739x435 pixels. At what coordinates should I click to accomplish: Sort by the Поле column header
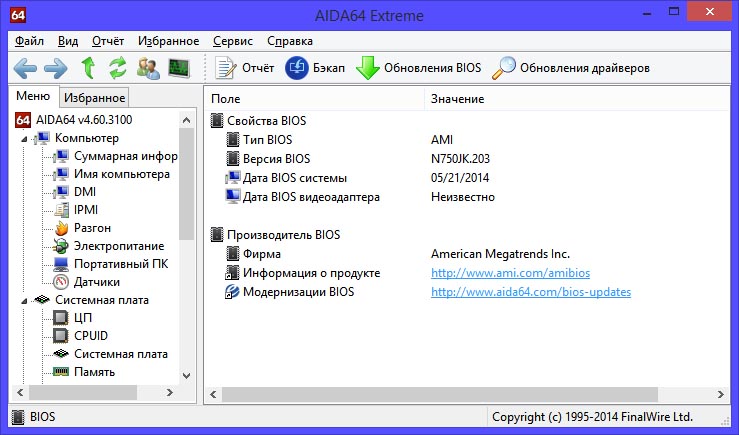(315, 99)
